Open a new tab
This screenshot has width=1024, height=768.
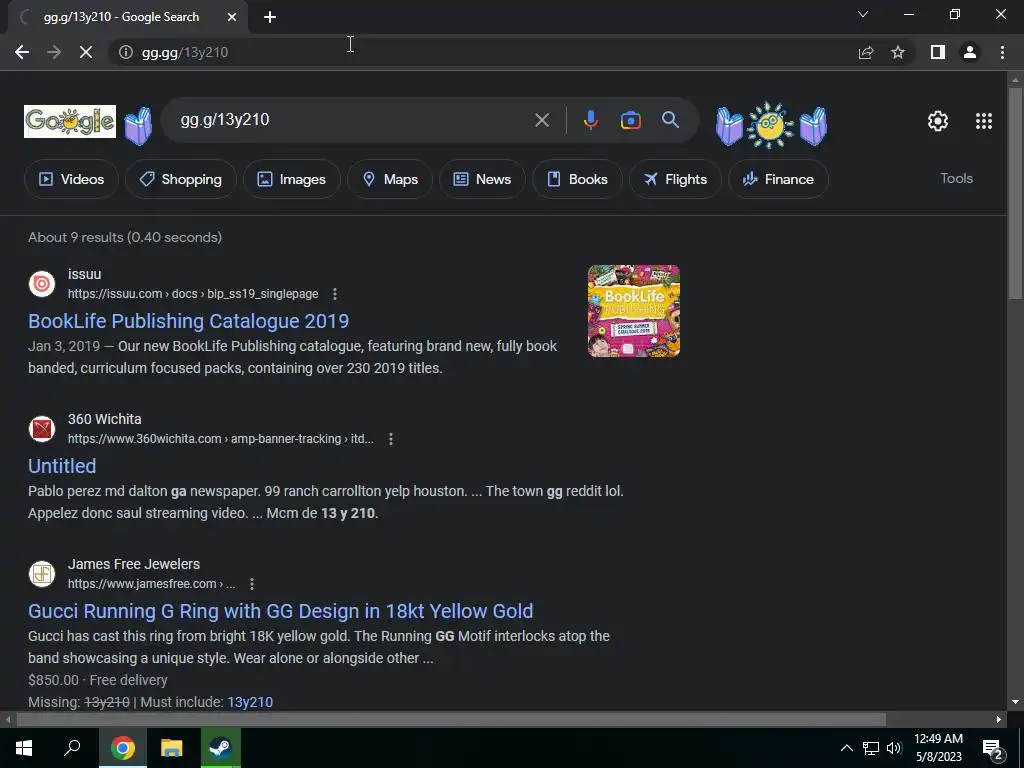(x=270, y=17)
